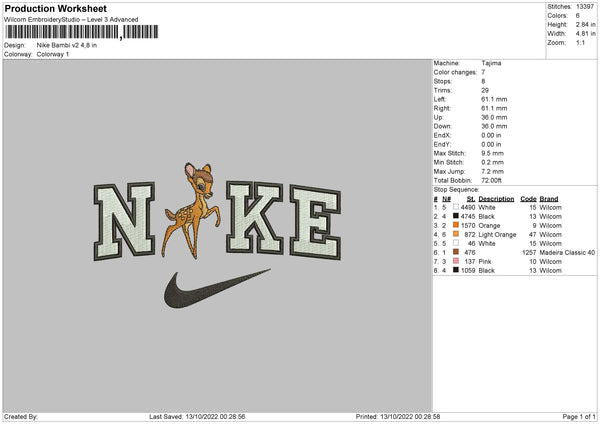Click the Up measurement 36.0 mm
The height and width of the screenshot is (424, 600).
(494, 117)
